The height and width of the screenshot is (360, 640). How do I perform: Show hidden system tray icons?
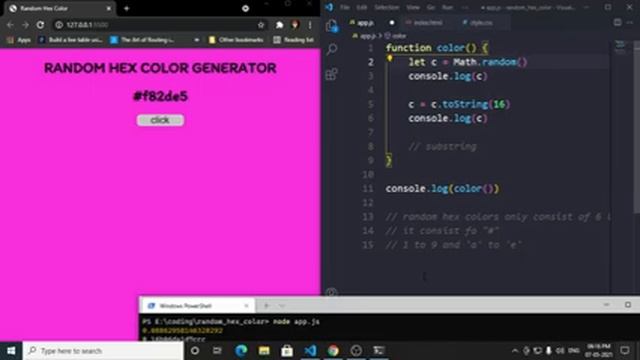click(515, 351)
